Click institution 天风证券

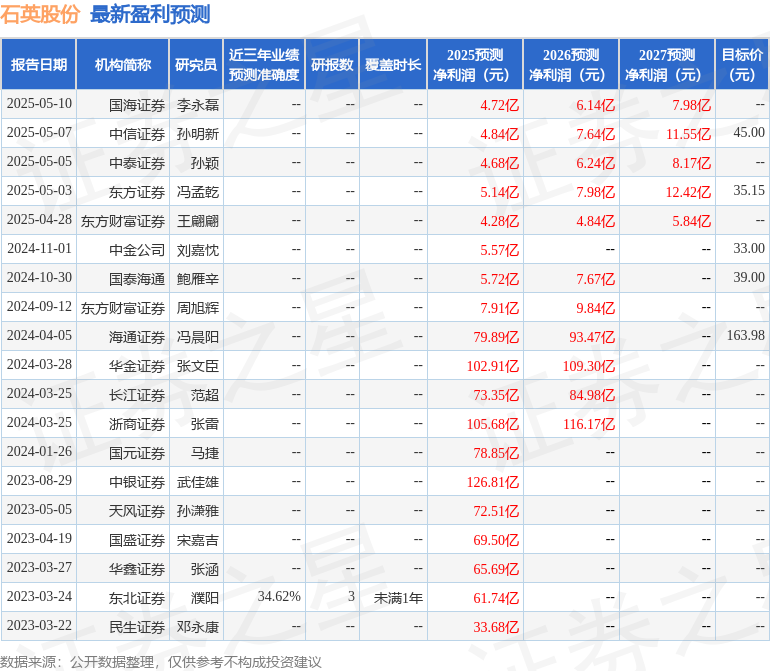point(137,511)
